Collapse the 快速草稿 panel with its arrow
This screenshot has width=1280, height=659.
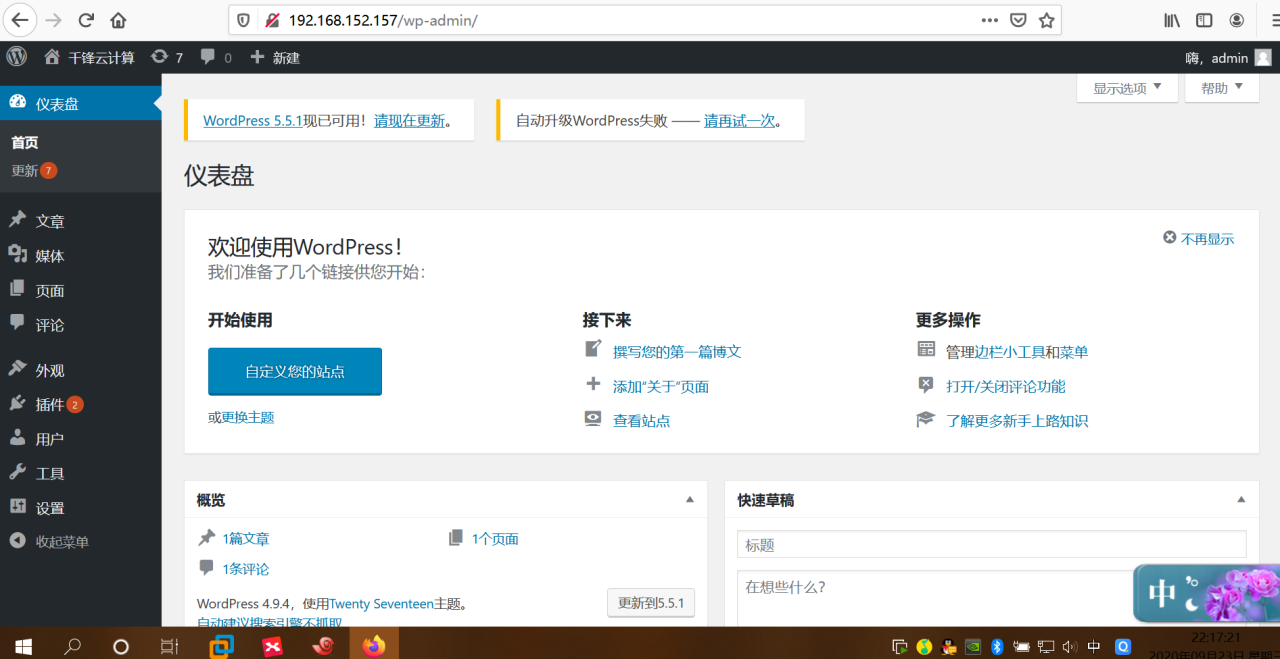(1241, 499)
